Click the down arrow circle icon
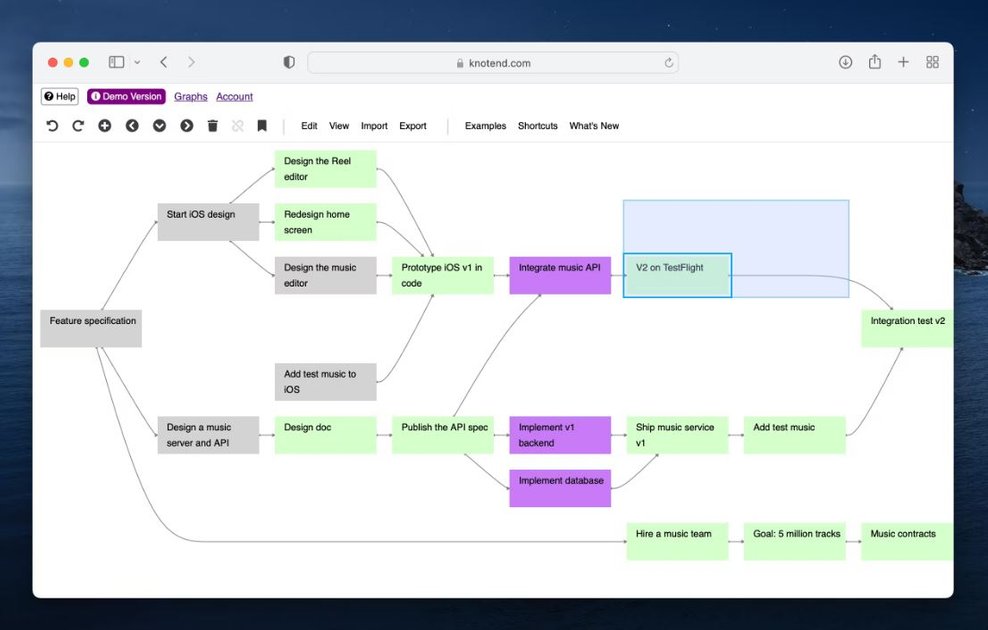 tap(159, 126)
